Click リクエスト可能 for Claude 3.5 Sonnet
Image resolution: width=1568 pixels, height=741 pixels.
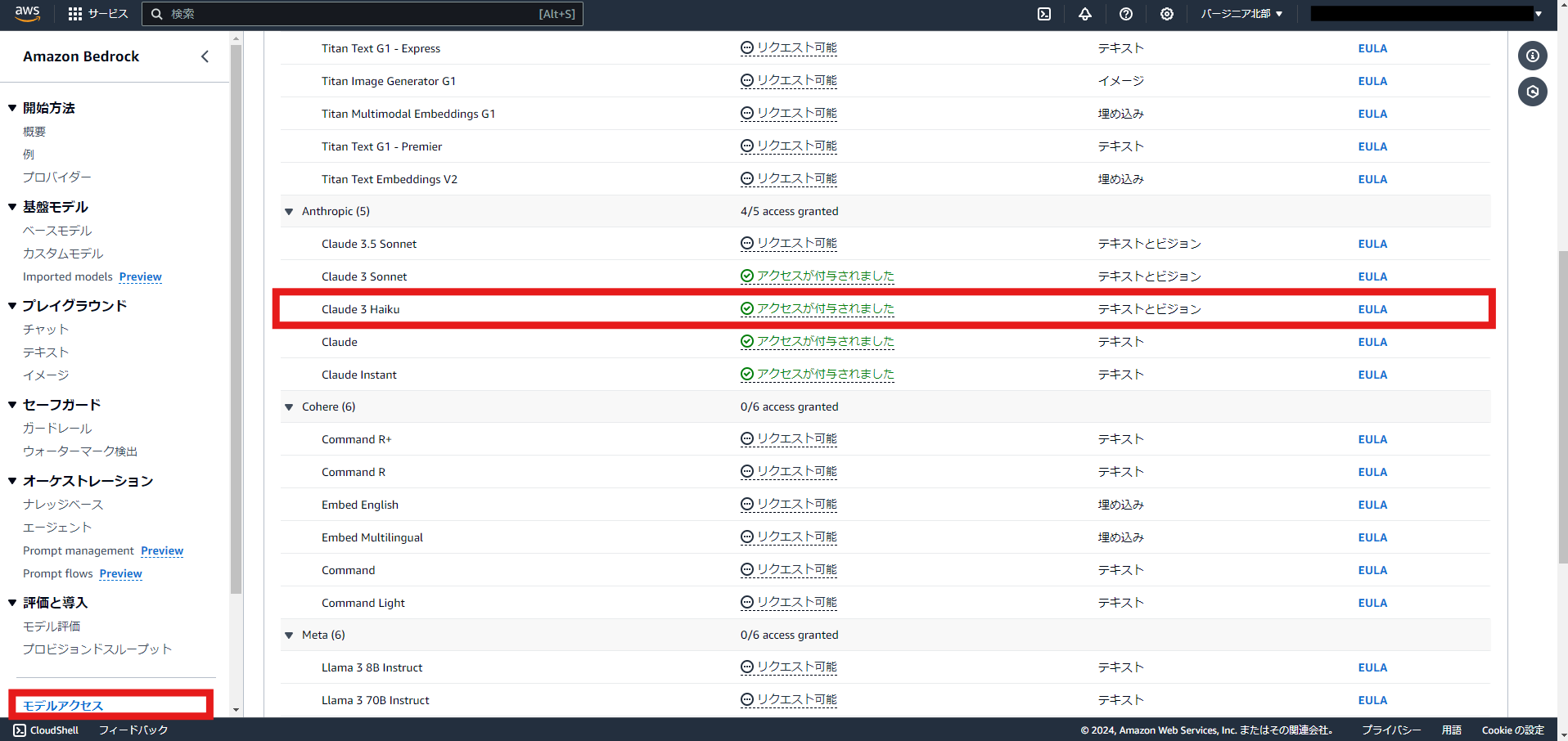pos(797,244)
